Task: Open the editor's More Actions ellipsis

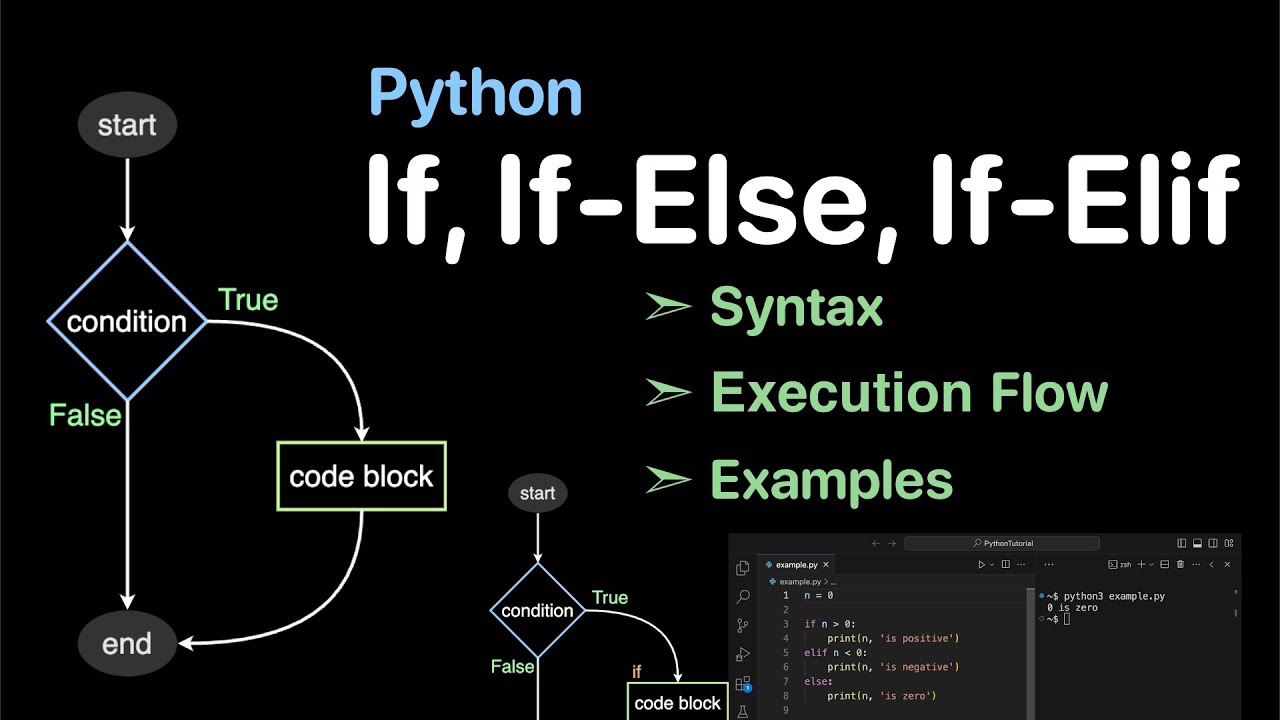Action: pos(1021,565)
